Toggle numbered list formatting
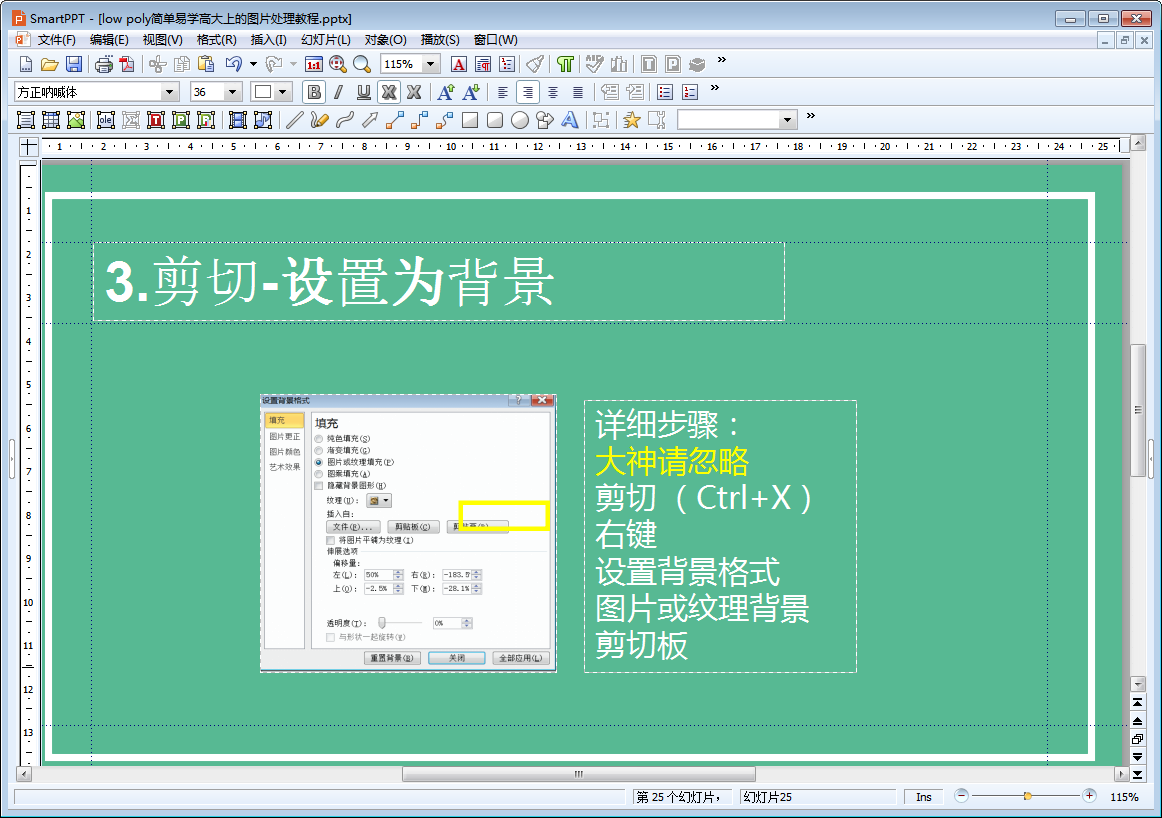Image resolution: width=1162 pixels, height=818 pixels. point(690,92)
